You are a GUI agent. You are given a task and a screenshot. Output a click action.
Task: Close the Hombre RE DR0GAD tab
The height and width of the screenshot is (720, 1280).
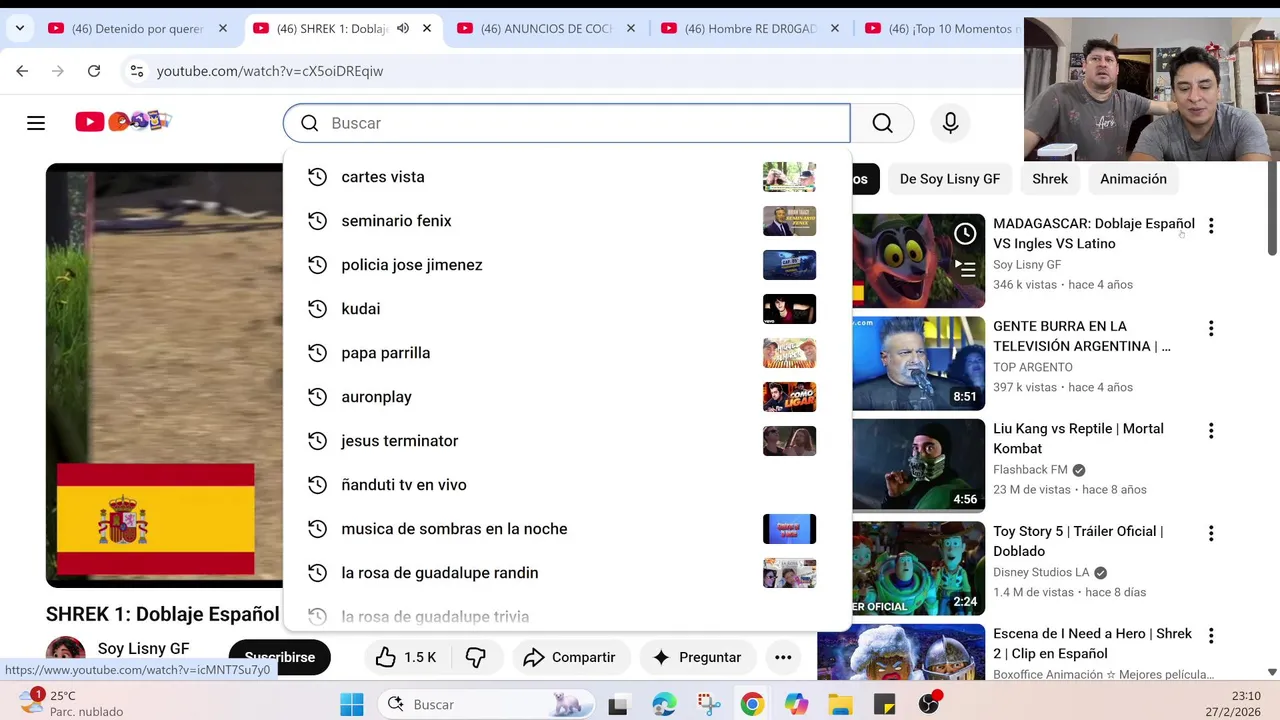click(835, 29)
